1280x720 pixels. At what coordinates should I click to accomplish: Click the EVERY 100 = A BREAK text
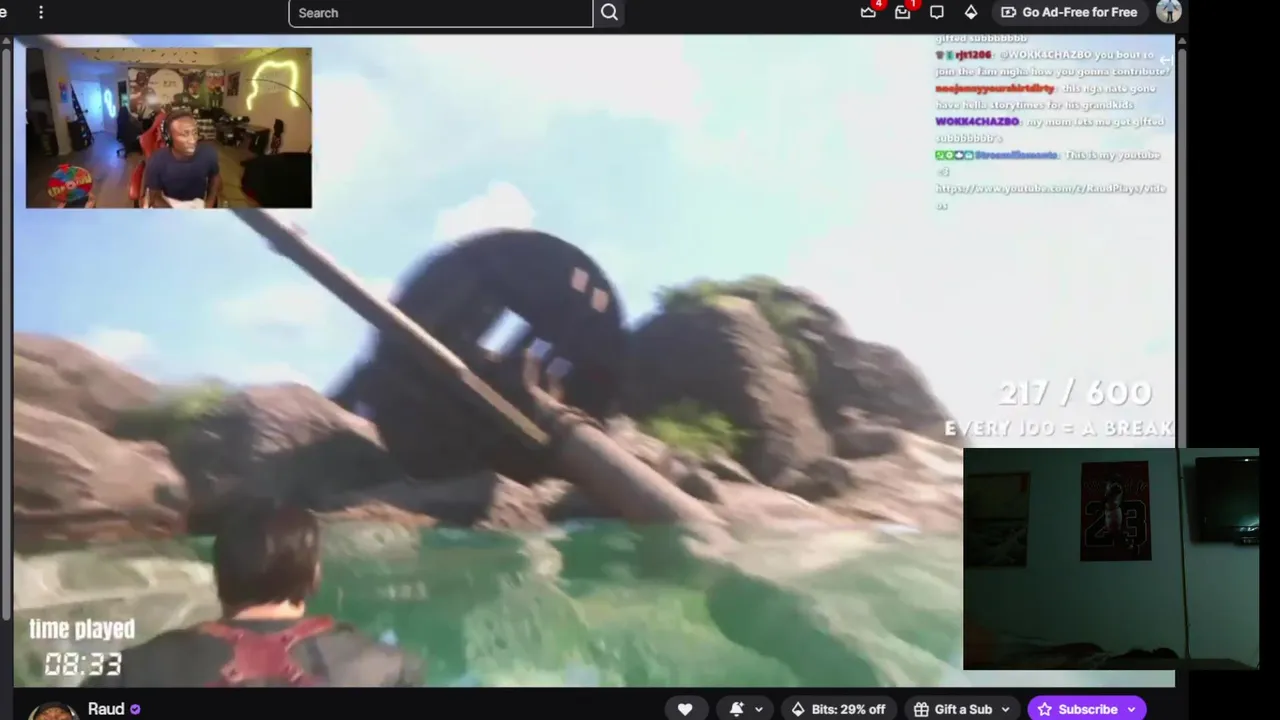tap(1059, 428)
